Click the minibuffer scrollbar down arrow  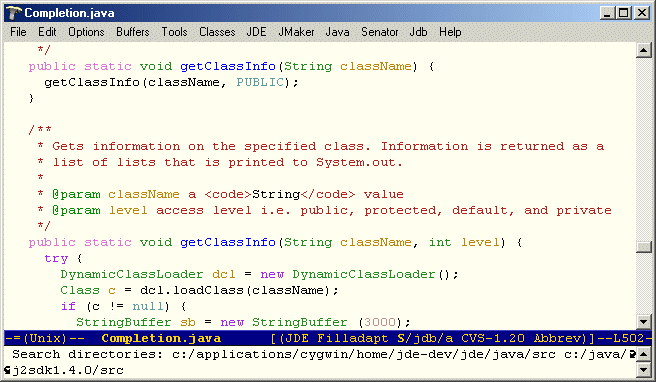coord(643,370)
